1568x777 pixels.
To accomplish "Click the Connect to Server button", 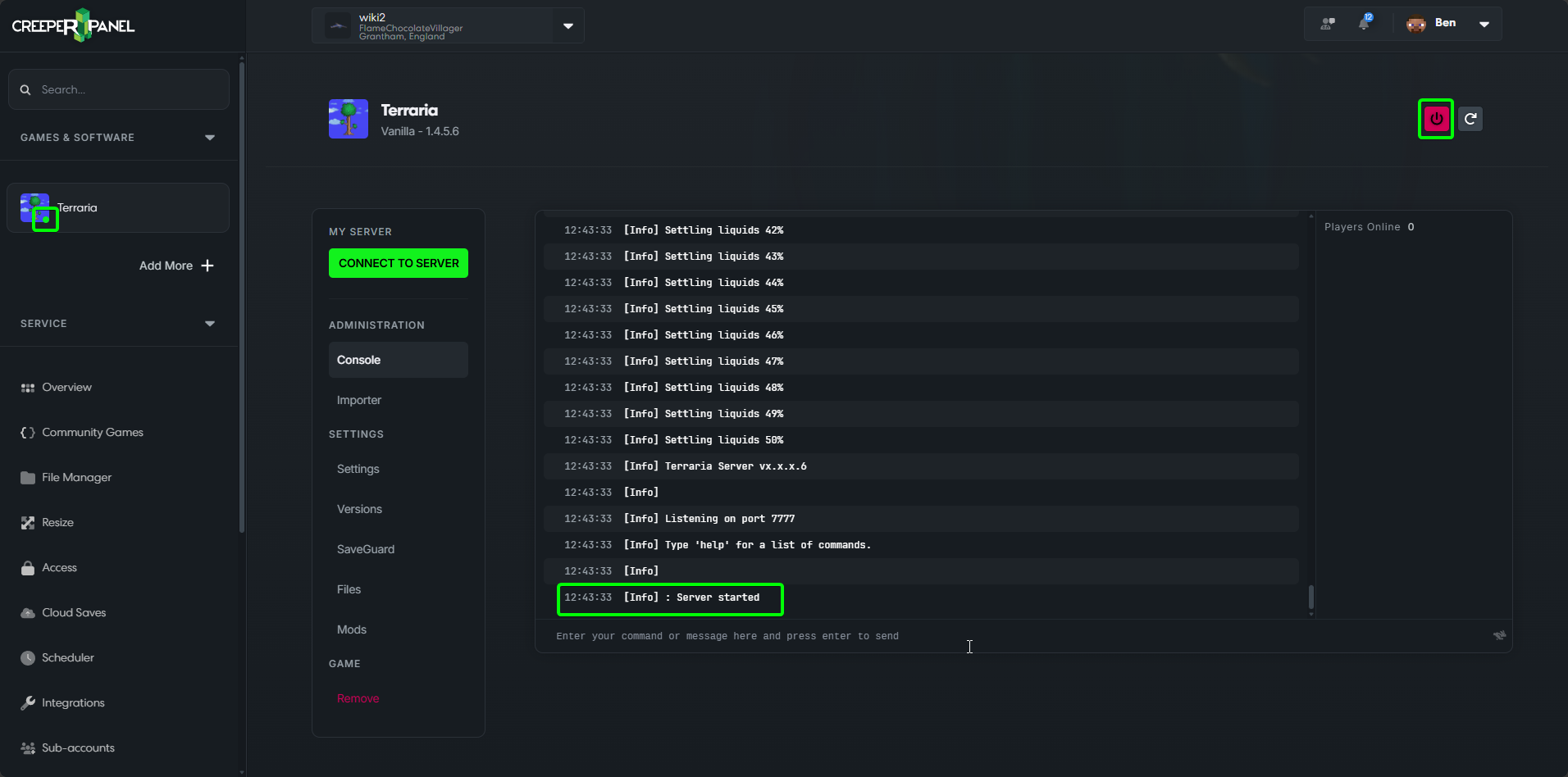I will 399,263.
